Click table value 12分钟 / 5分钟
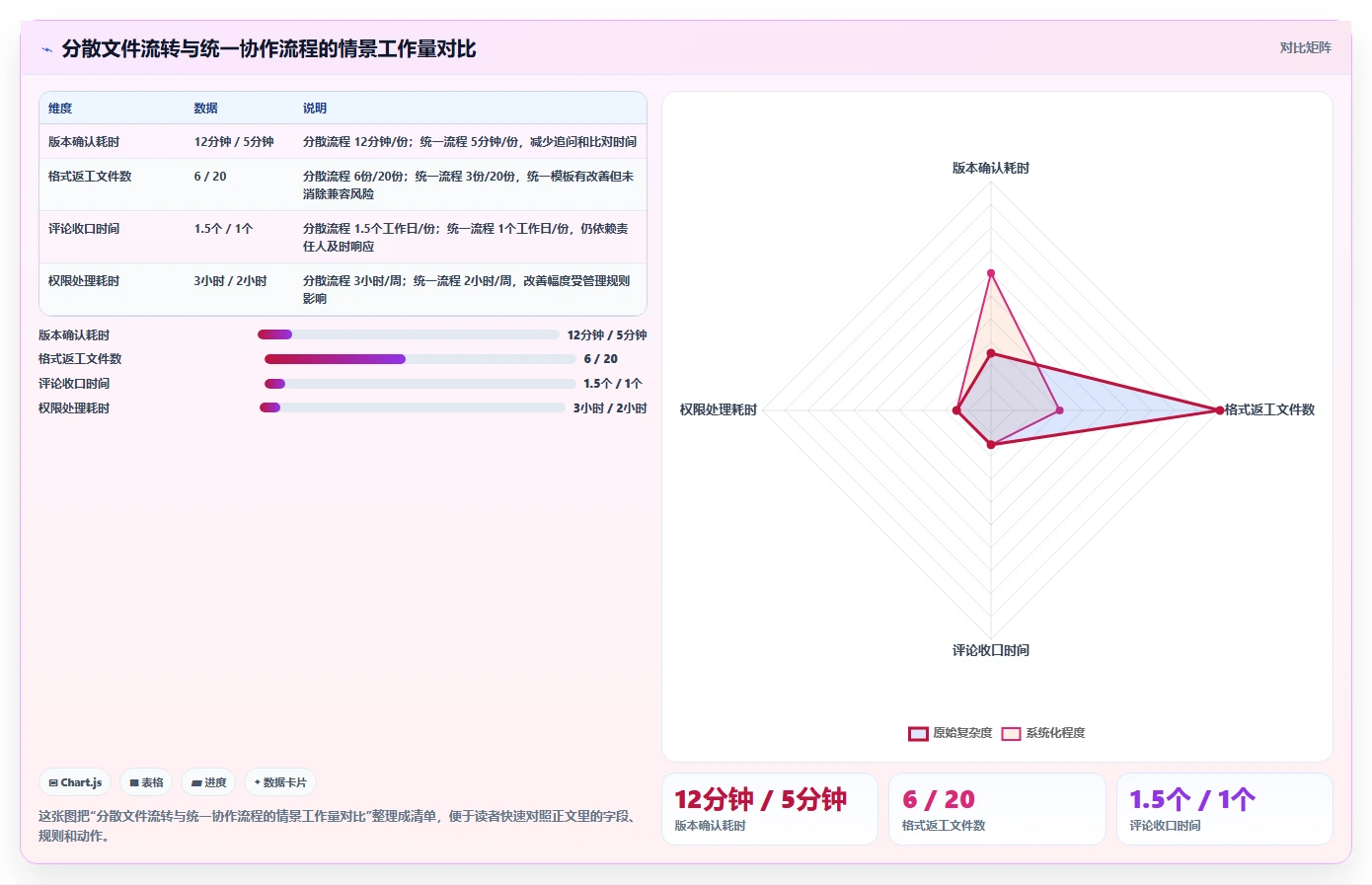1372x885 pixels. coord(234,142)
